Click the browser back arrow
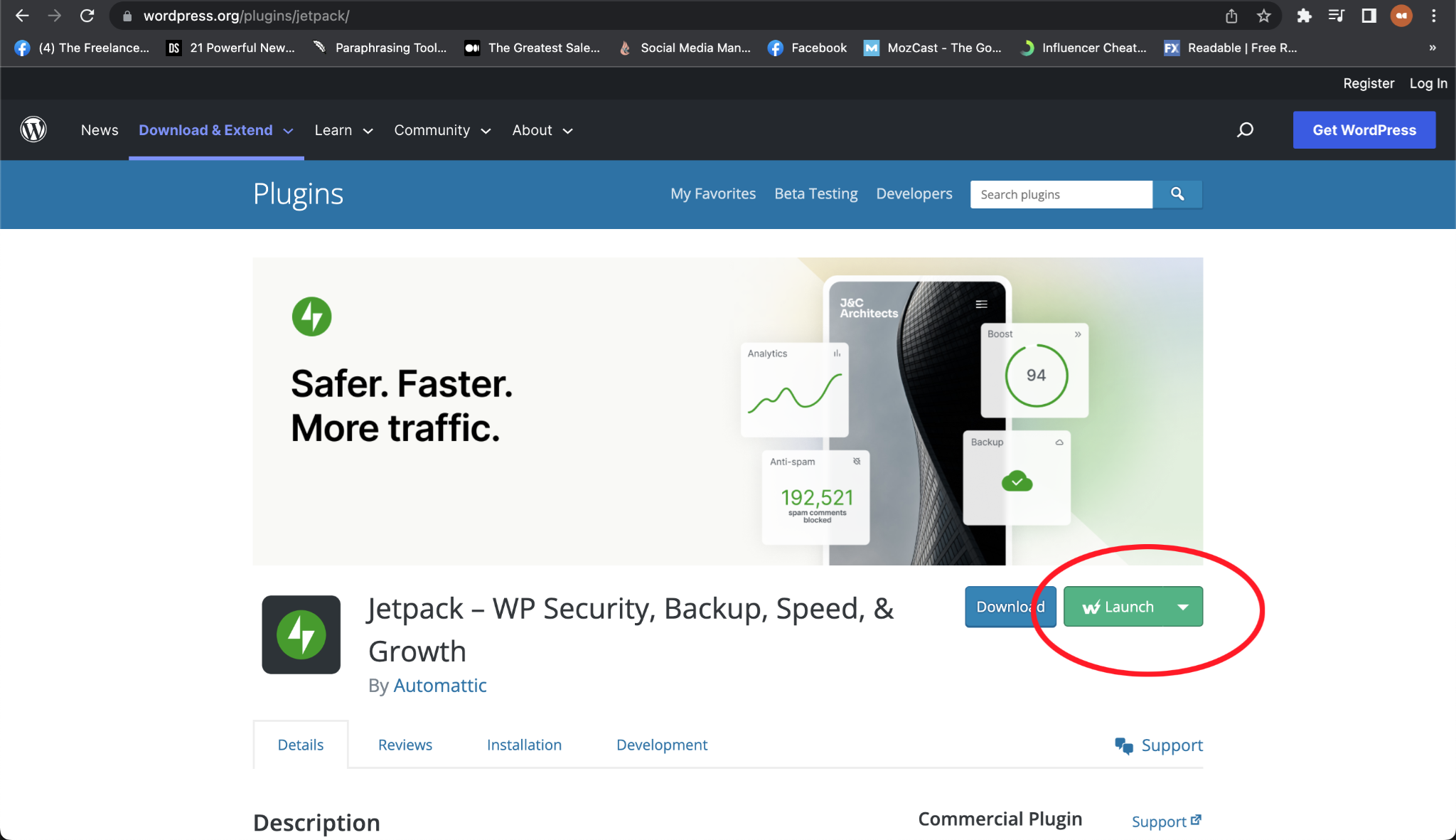Image resolution: width=1456 pixels, height=840 pixels. [22, 16]
